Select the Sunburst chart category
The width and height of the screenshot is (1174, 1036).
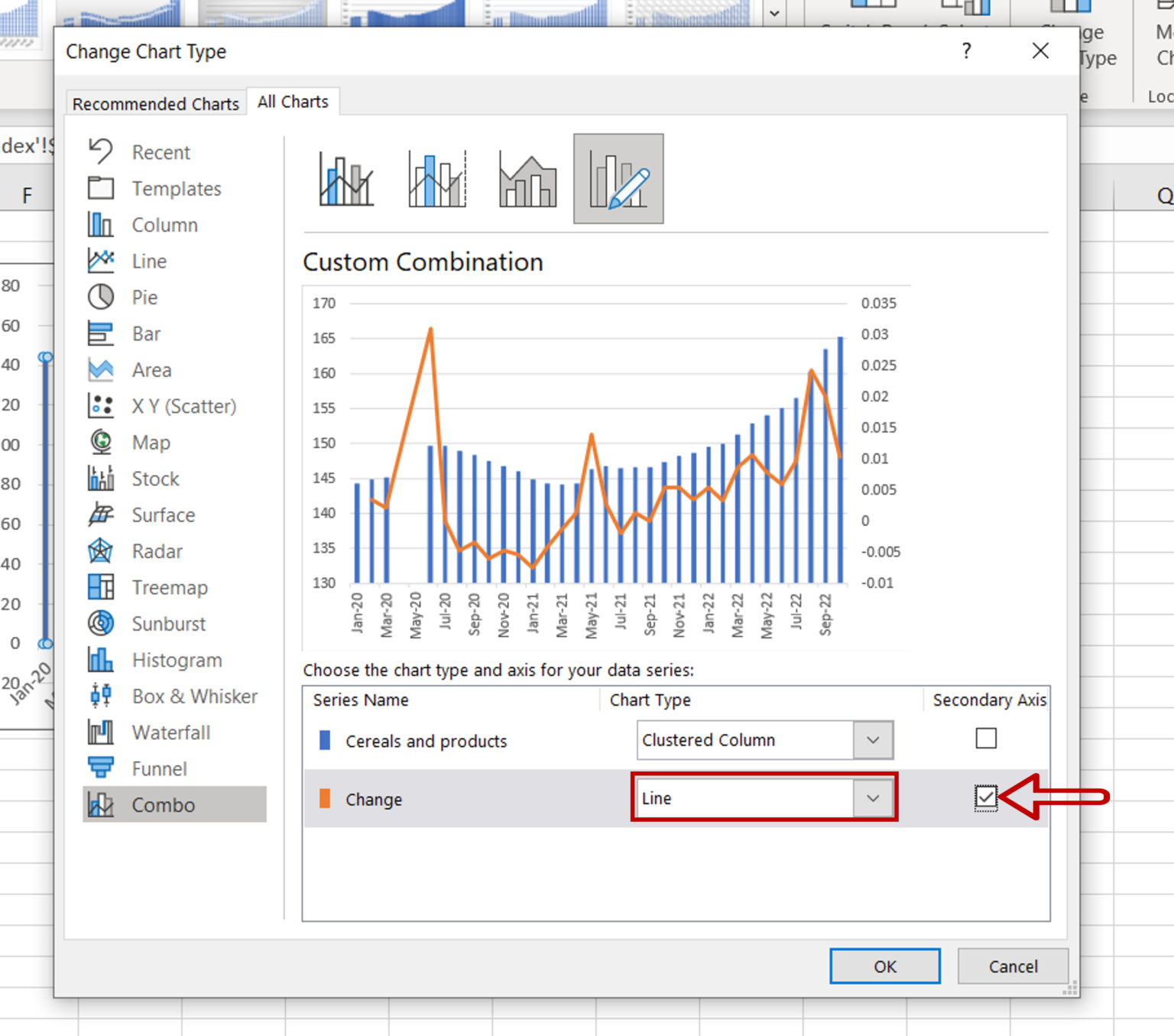click(x=168, y=624)
